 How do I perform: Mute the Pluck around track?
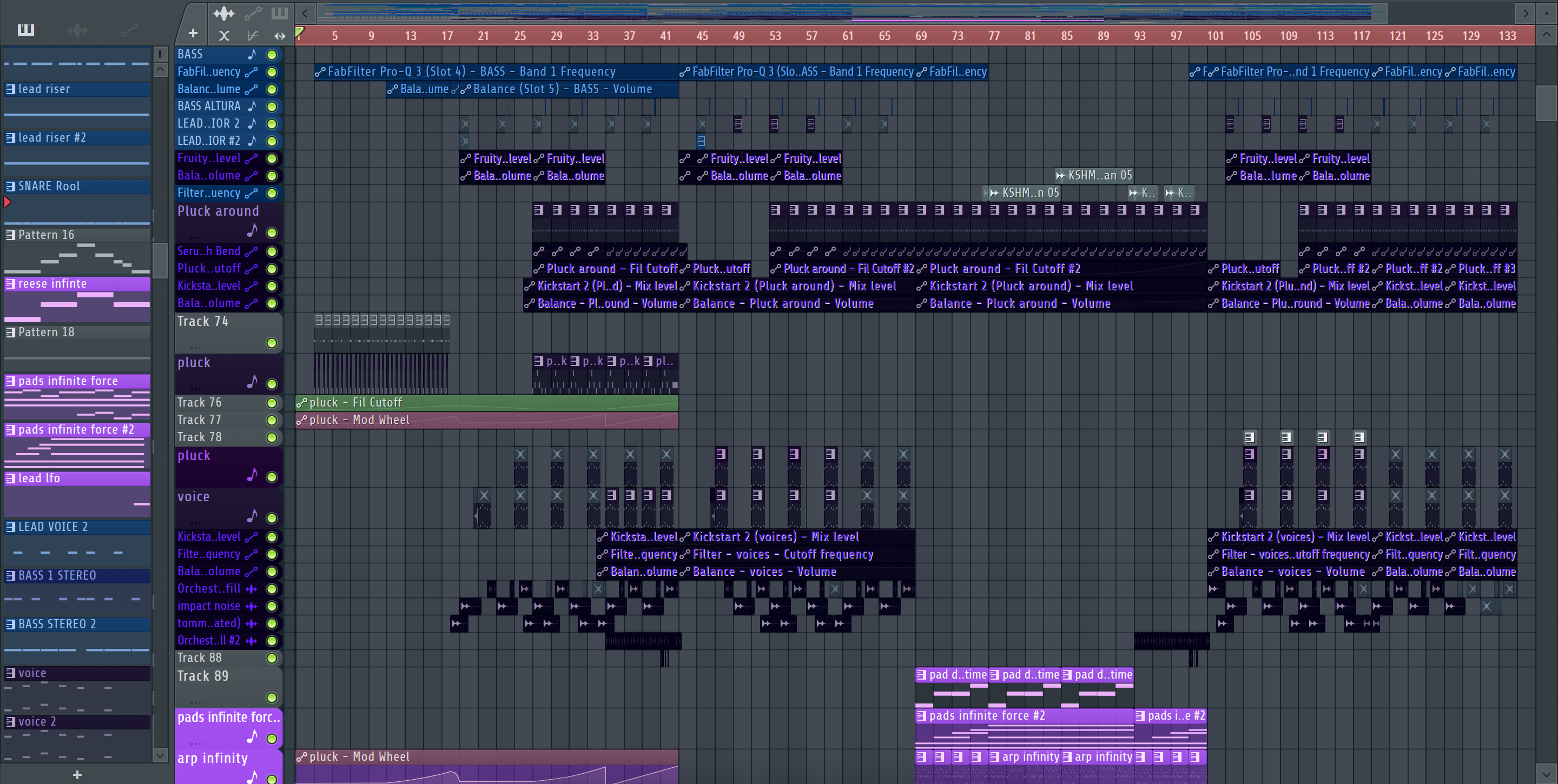click(272, 232)
